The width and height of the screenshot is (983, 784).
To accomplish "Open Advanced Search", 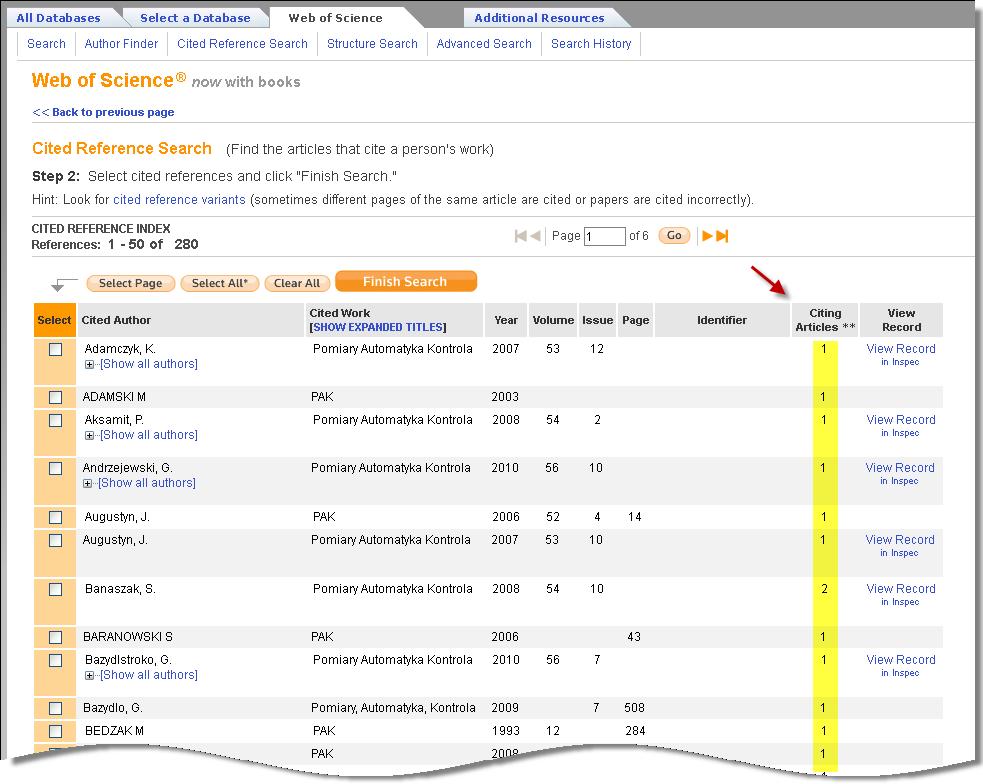I will (484, 44).
